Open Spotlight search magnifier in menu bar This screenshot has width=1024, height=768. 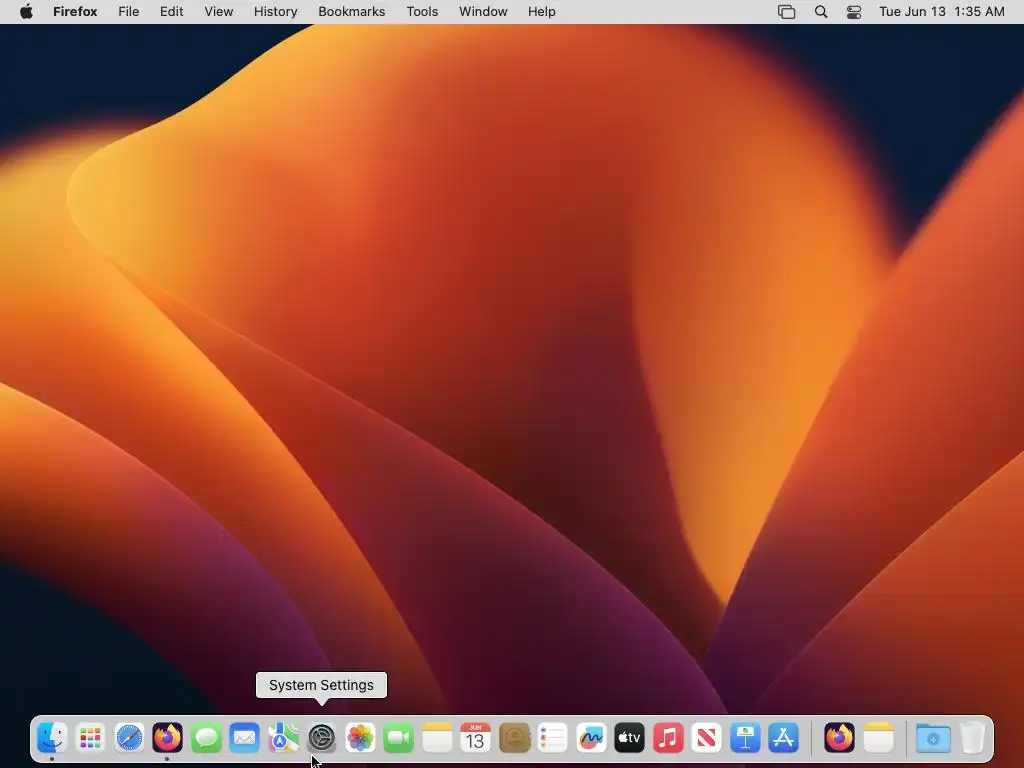pos(821,12)
